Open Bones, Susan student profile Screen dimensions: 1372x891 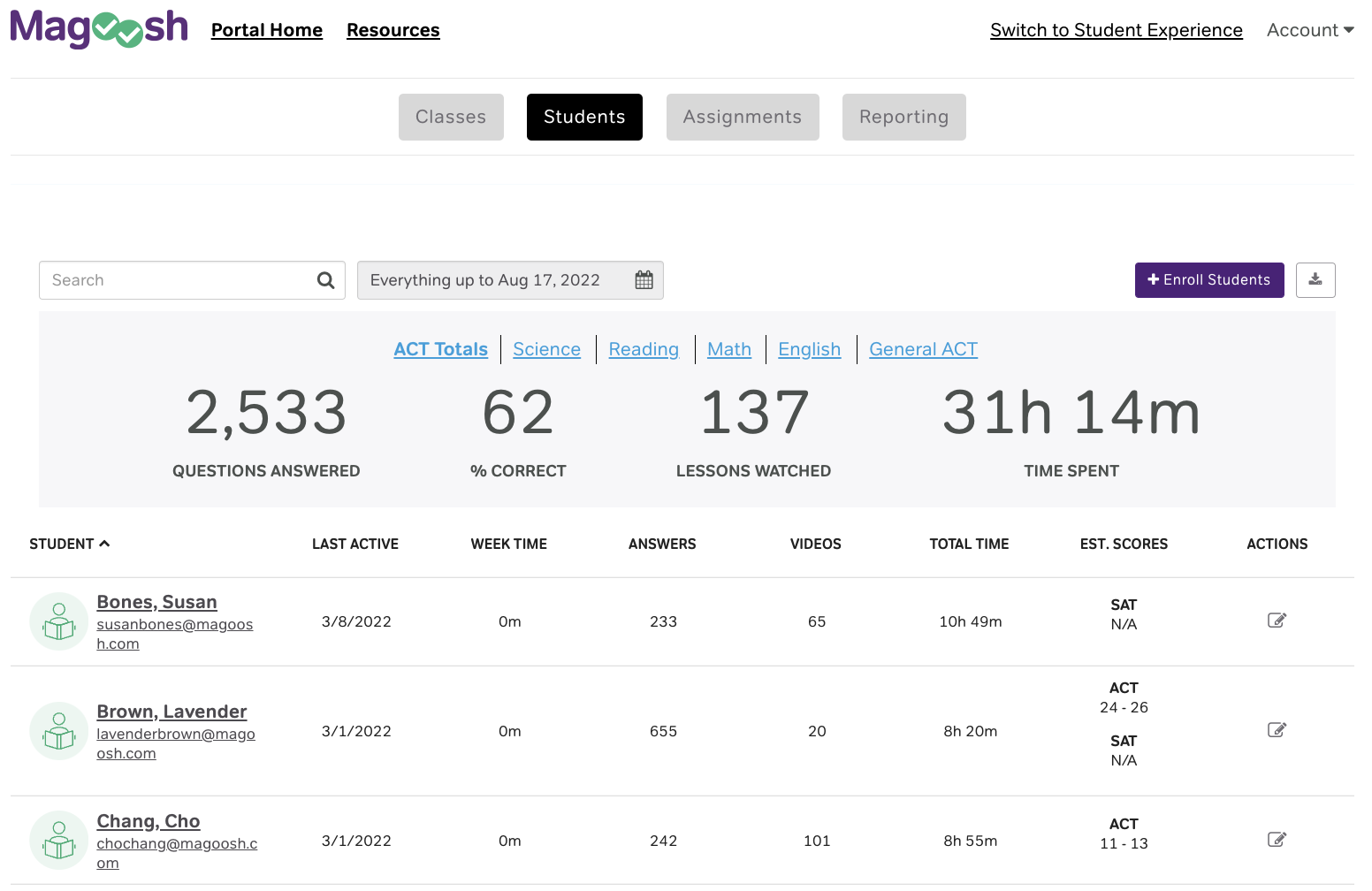click(156, 602)
